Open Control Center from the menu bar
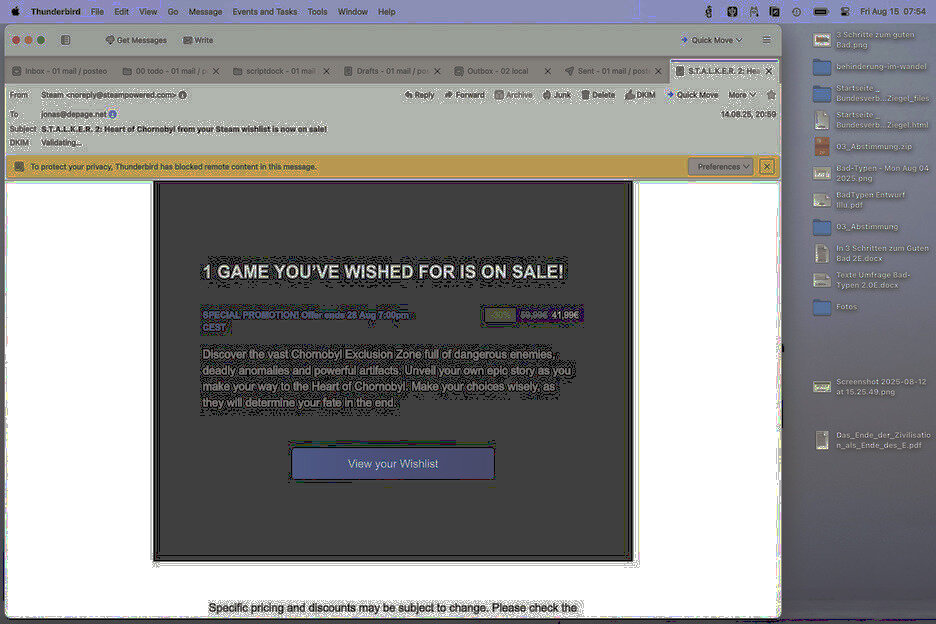Image resolution: width=936 pixels, height=624 pixels. click(845, 11)
